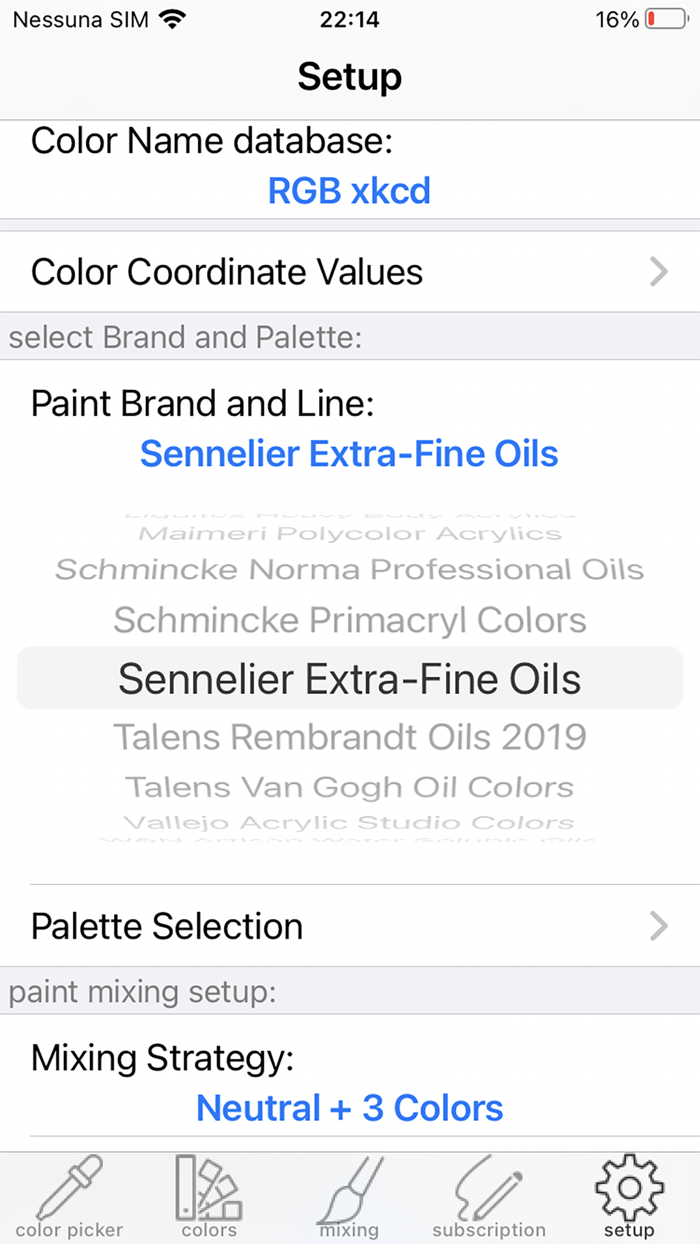Select Talens Van Gogh Oil Colors in the picker
The height and width of the screenshot is (1244, 700).
(349, 786)
